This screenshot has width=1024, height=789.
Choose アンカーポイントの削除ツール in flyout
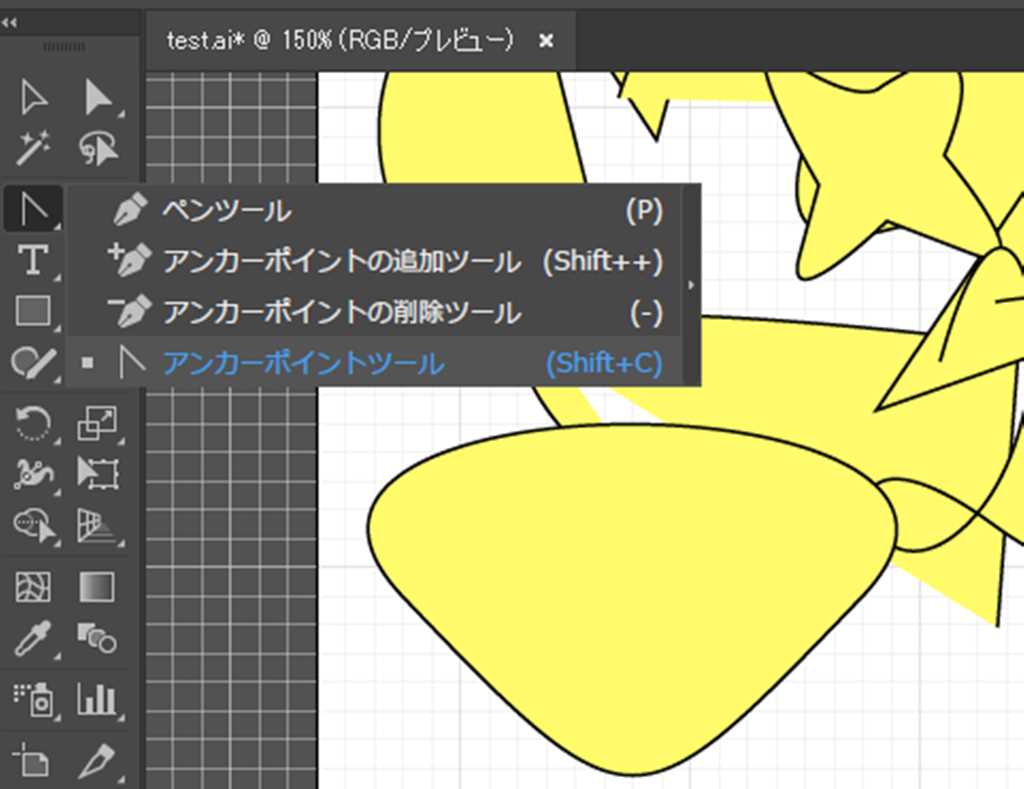click(x=341, y=313)
